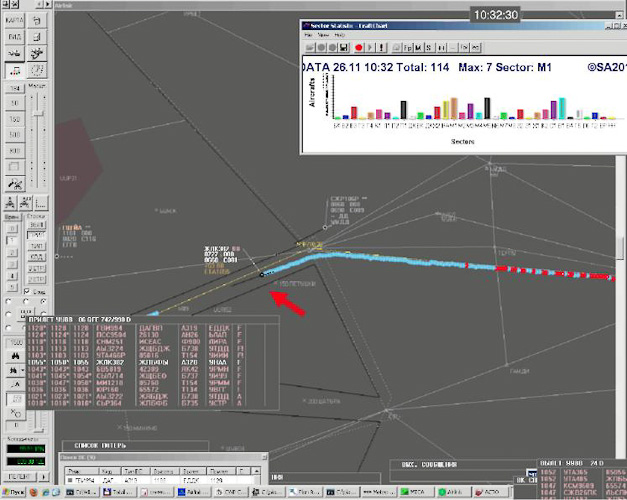Select the top-right radio button below След
This screenshot has height=500, width=627.
click(43, 301)
